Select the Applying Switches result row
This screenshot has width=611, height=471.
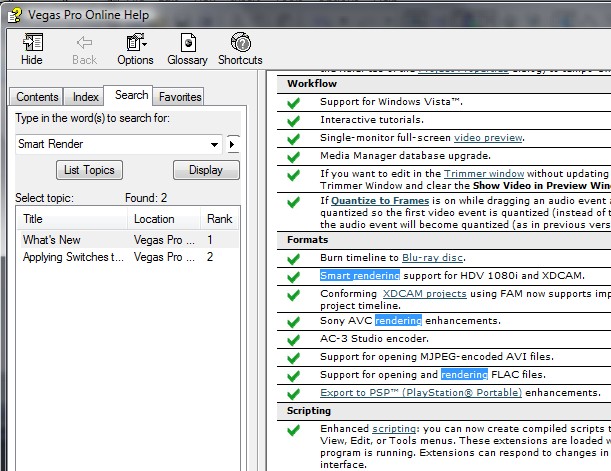click(x=128, y=257)
